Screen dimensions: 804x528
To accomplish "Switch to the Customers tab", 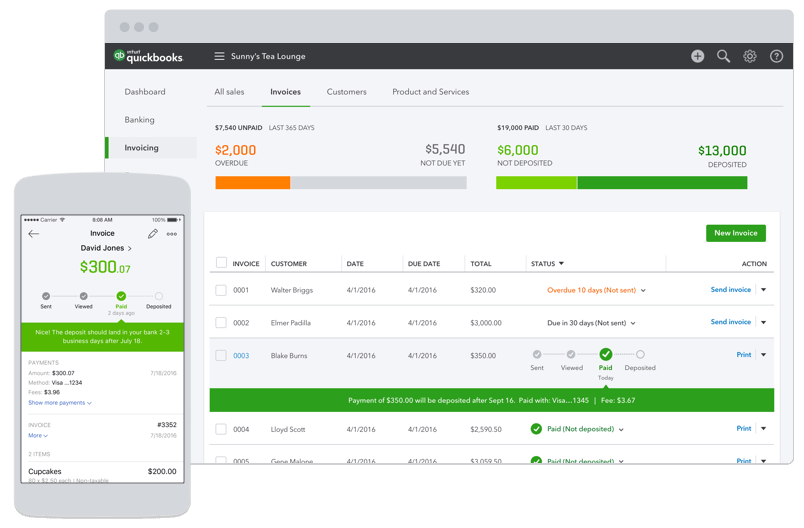I will [346, 92].
